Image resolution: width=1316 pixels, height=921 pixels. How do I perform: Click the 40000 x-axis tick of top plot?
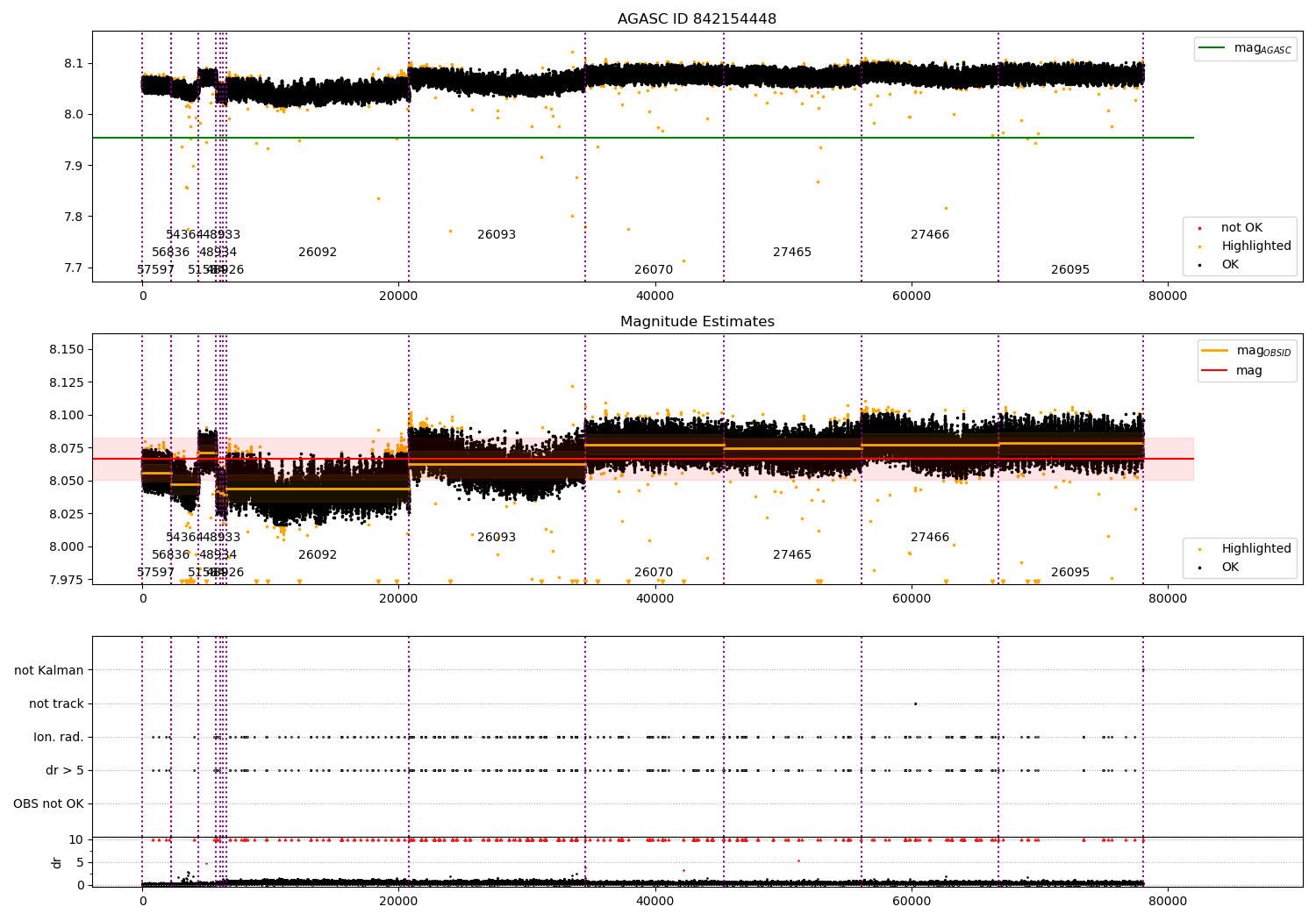click(654, 296)
